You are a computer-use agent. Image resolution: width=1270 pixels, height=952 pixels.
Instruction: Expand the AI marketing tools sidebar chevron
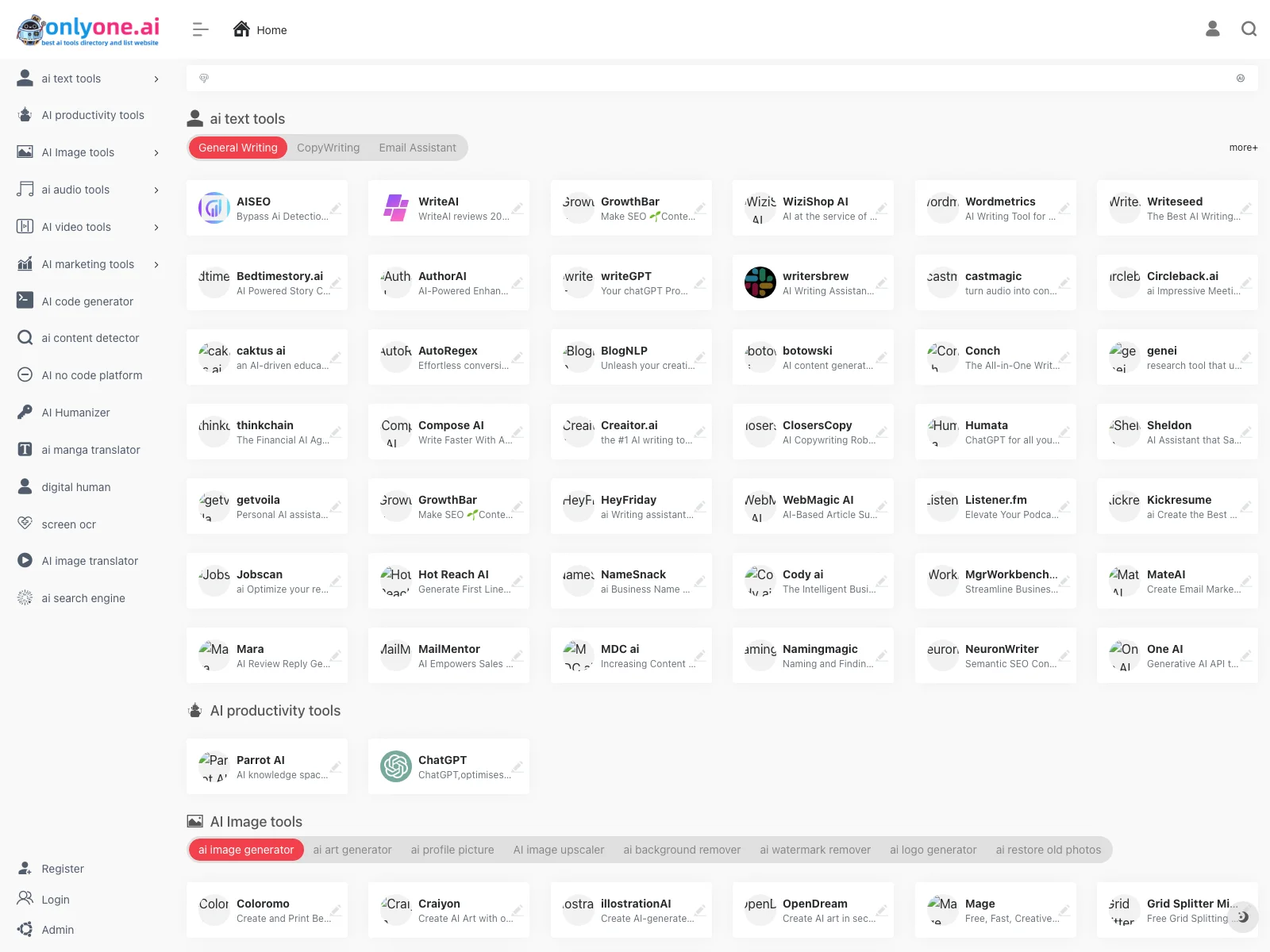pyautogui.click(x=156, y=264)
